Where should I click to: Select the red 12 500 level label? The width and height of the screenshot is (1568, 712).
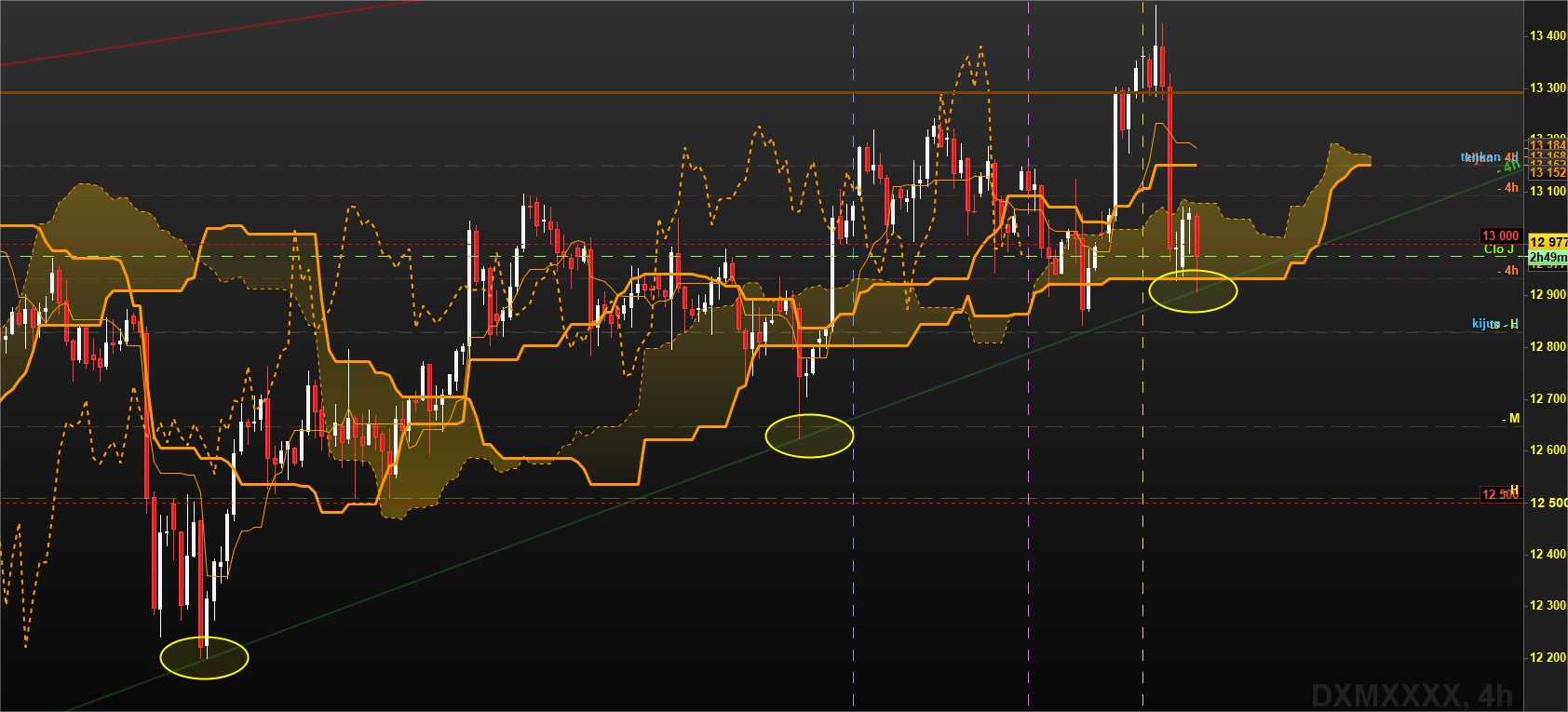pyautogui.click(x=1500, y=494)
